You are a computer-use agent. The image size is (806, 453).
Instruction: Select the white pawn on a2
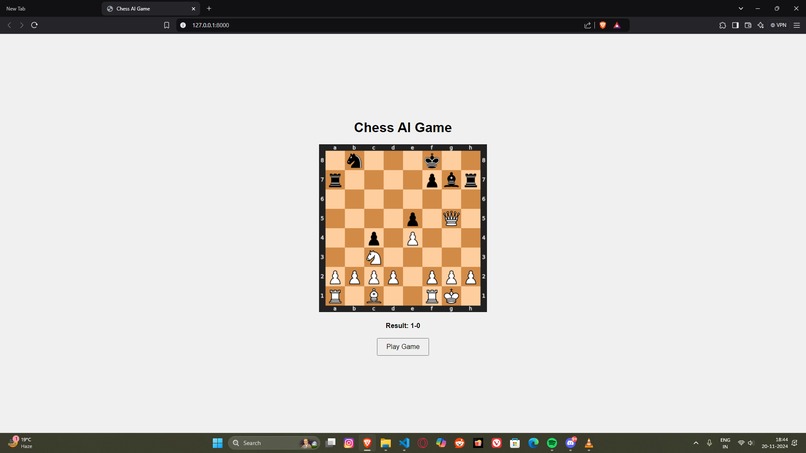coord(335,277)
